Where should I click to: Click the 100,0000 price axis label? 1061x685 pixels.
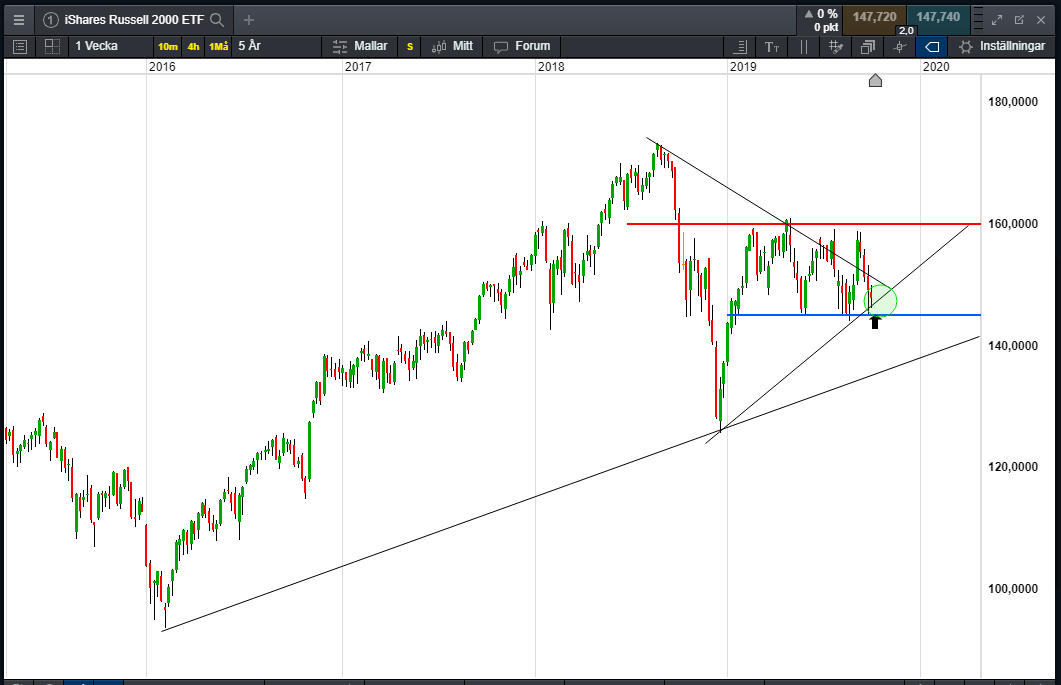click(1012, 588)
